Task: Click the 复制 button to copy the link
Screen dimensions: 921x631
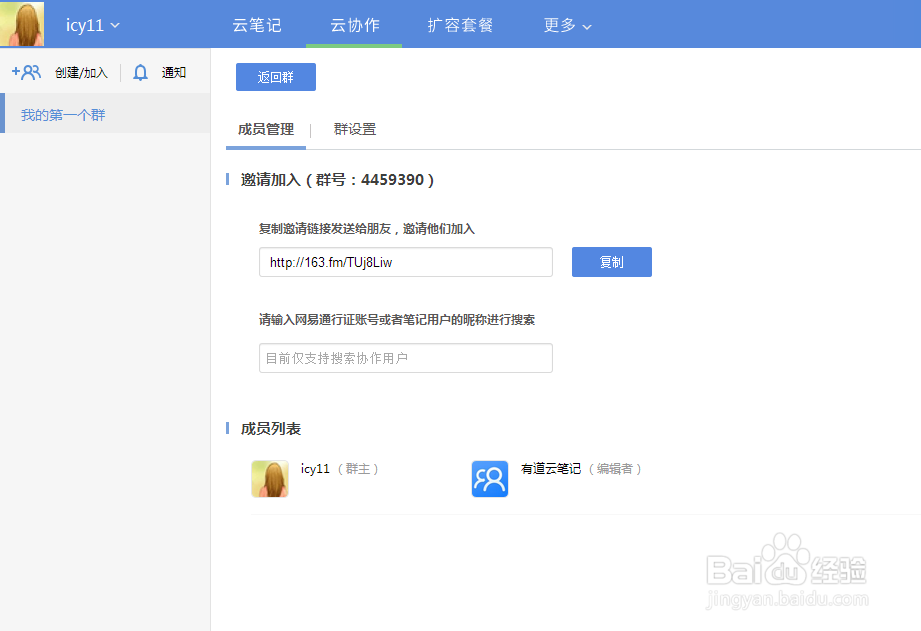Action: pyautogui.click(x=611, y=261)
